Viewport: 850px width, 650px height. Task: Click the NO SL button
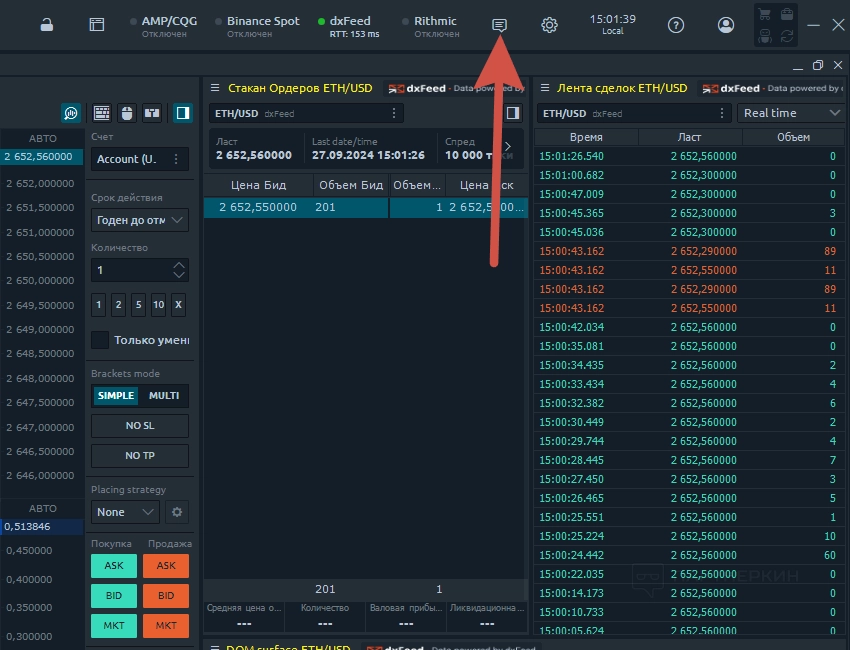coord(139,426)
